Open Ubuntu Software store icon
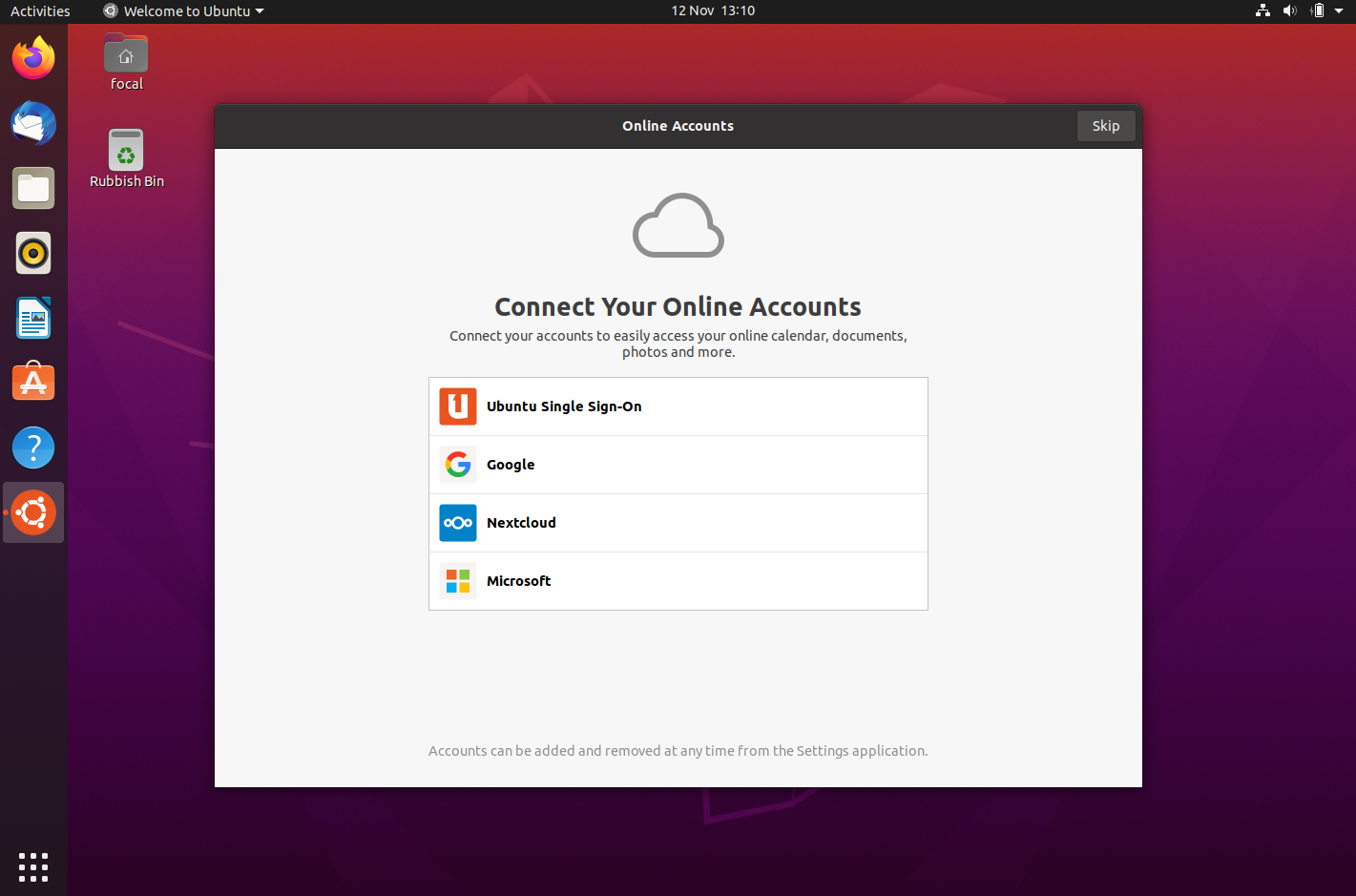The image size is (1356, 896). [x=33, y=383]
